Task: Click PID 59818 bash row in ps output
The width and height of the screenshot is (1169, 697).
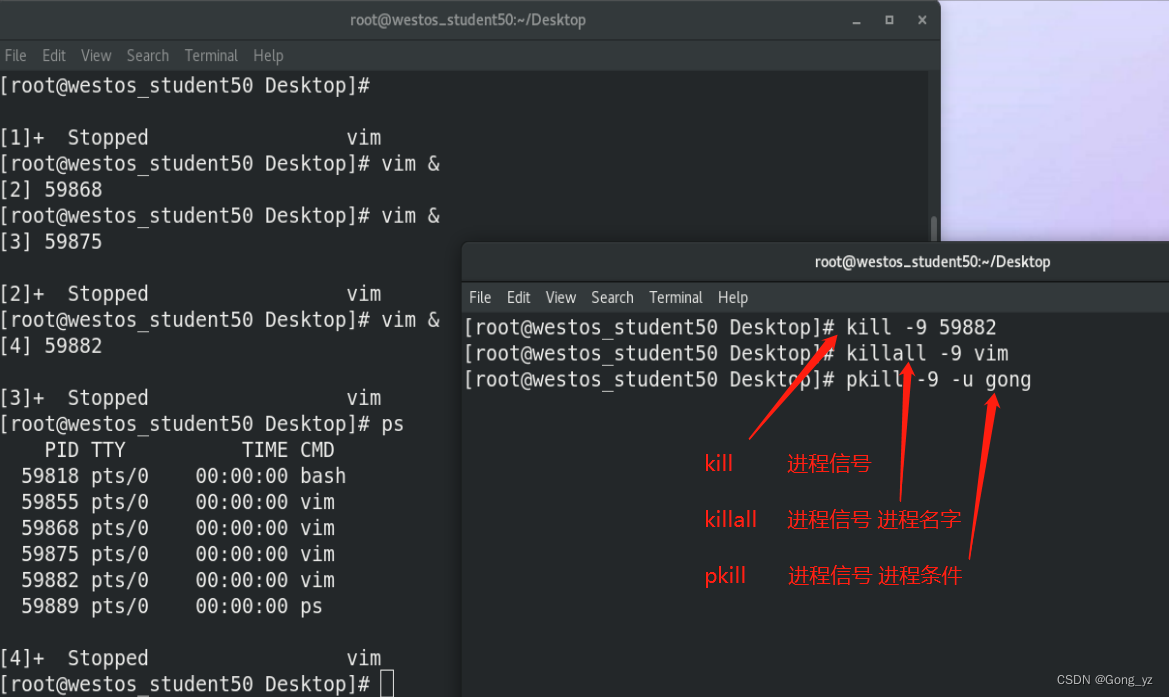Action: point(183,476)
